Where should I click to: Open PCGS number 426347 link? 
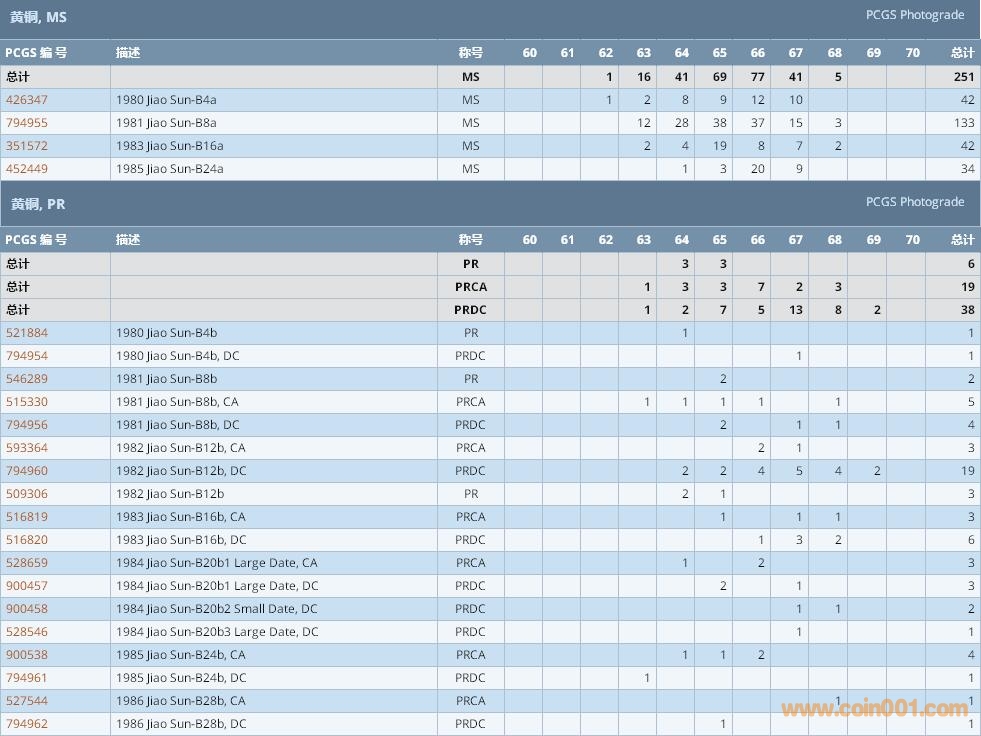coord(27,100)
